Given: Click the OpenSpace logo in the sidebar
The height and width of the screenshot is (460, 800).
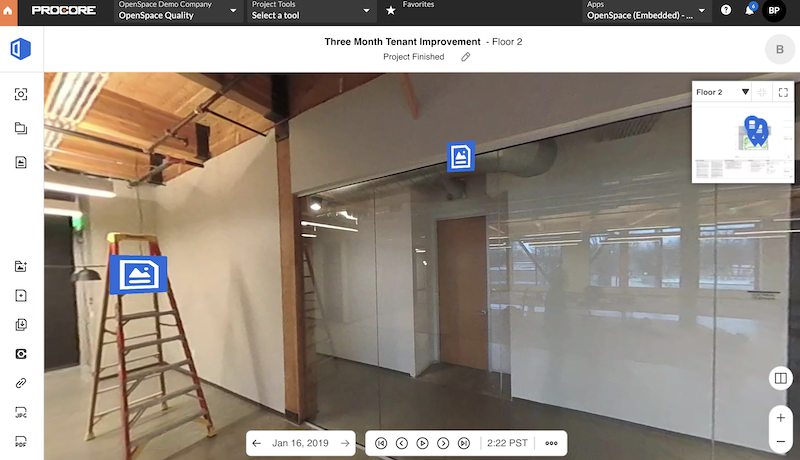Looking at the screenshot, I should (21, 50).
